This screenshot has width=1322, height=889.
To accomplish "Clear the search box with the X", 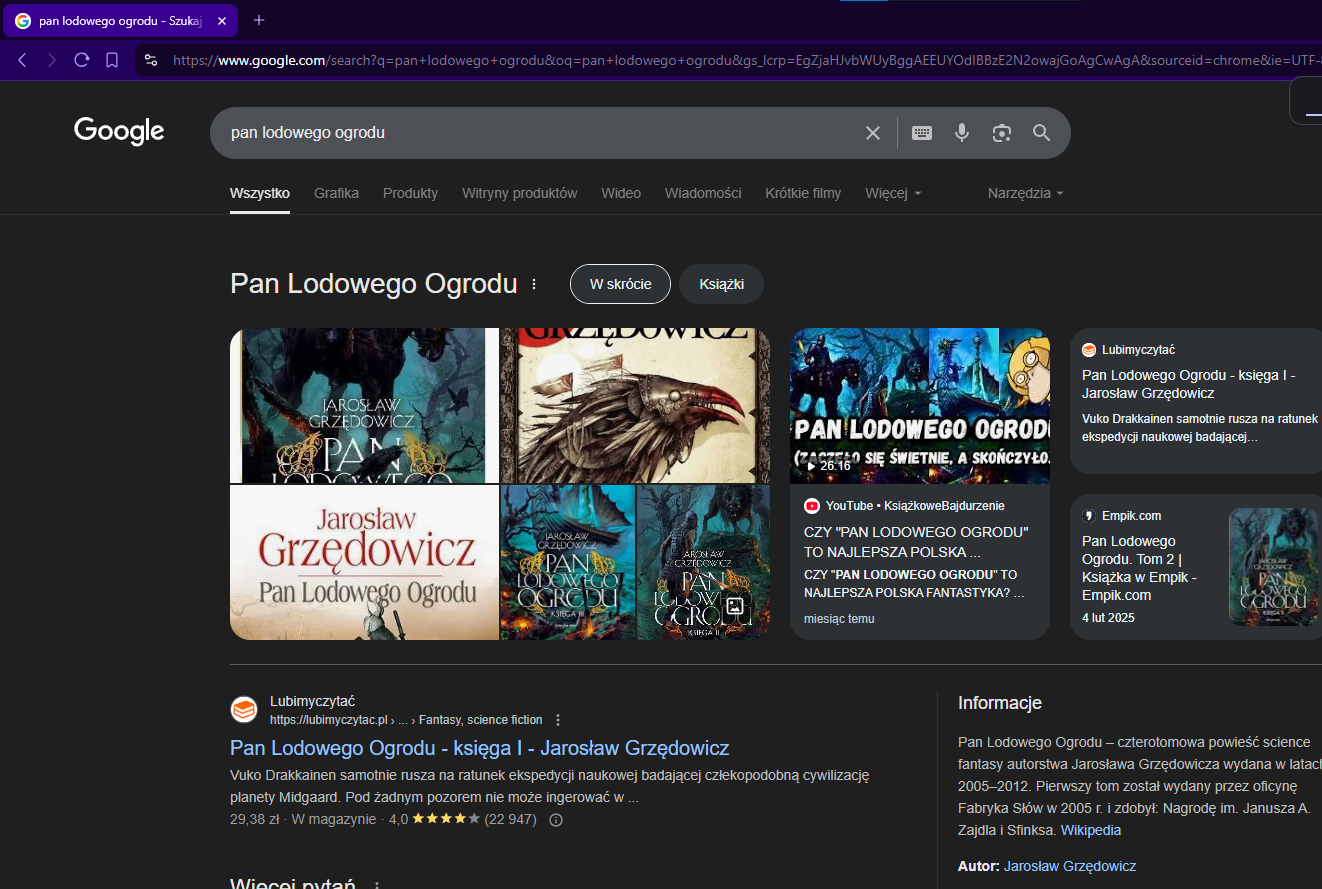I will [x=873, y=133].
